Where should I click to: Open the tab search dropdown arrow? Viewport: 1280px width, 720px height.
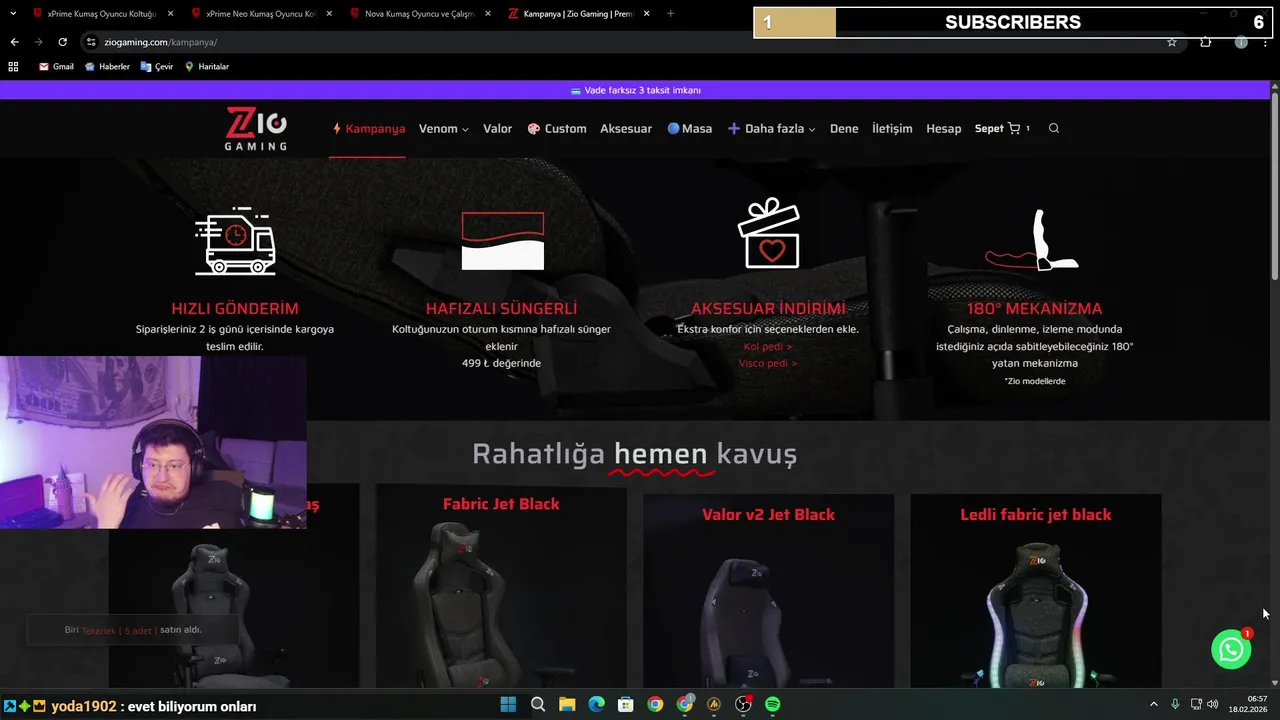pyautogui.click(x=13, y=14)
